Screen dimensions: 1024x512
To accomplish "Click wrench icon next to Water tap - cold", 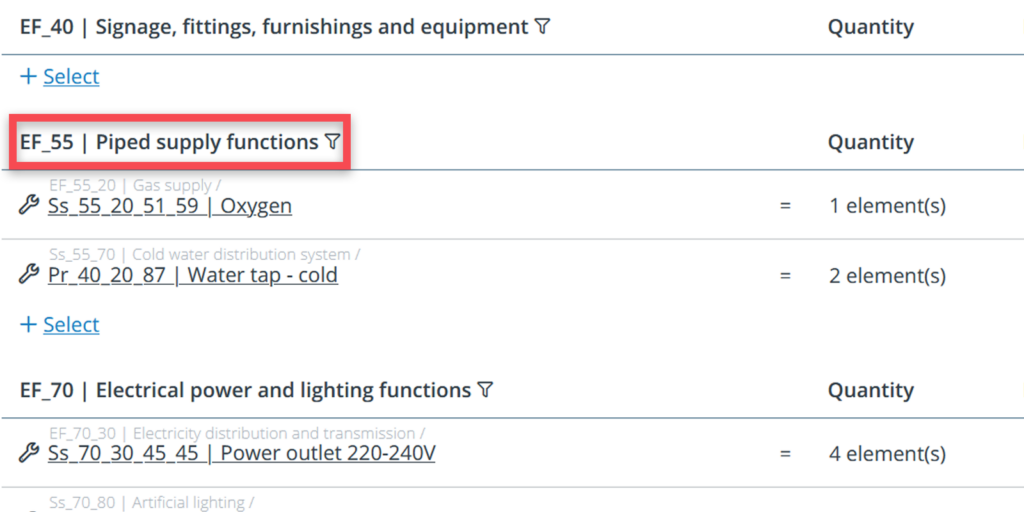I will coord(29,275).
